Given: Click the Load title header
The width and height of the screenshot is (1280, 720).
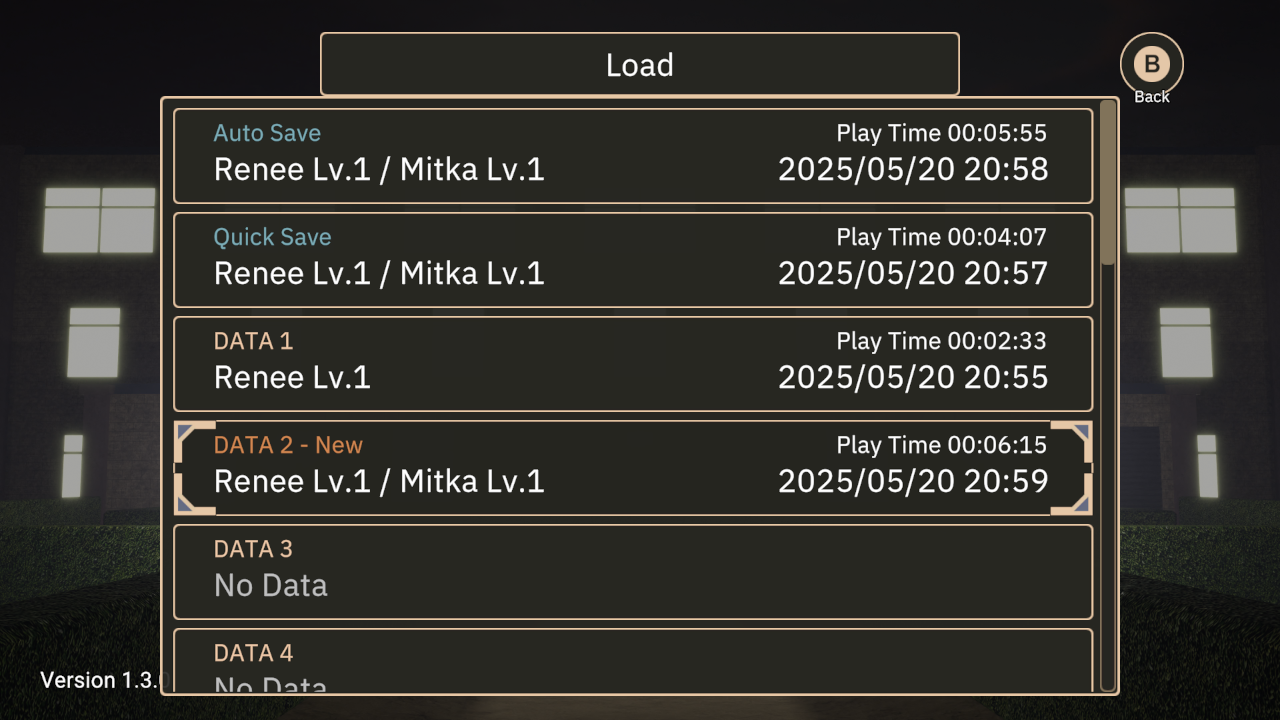Looking at the screenshot, I should pyautogui.click(x=640, y=64).
